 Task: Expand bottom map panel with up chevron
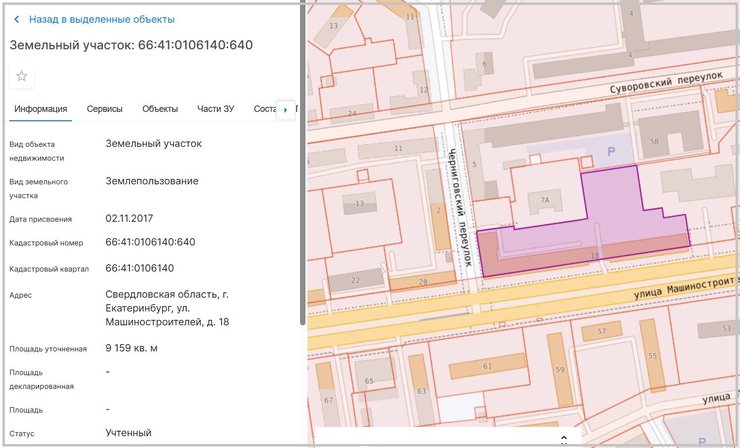563,439
